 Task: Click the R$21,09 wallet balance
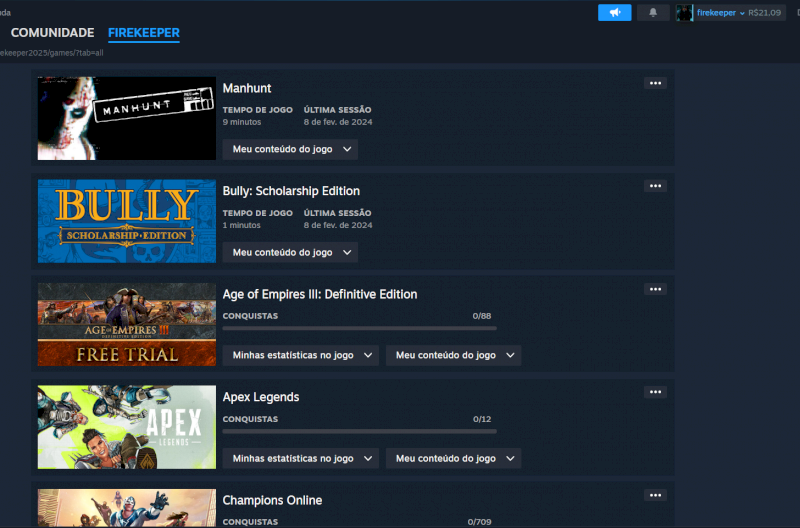(764, 13)
